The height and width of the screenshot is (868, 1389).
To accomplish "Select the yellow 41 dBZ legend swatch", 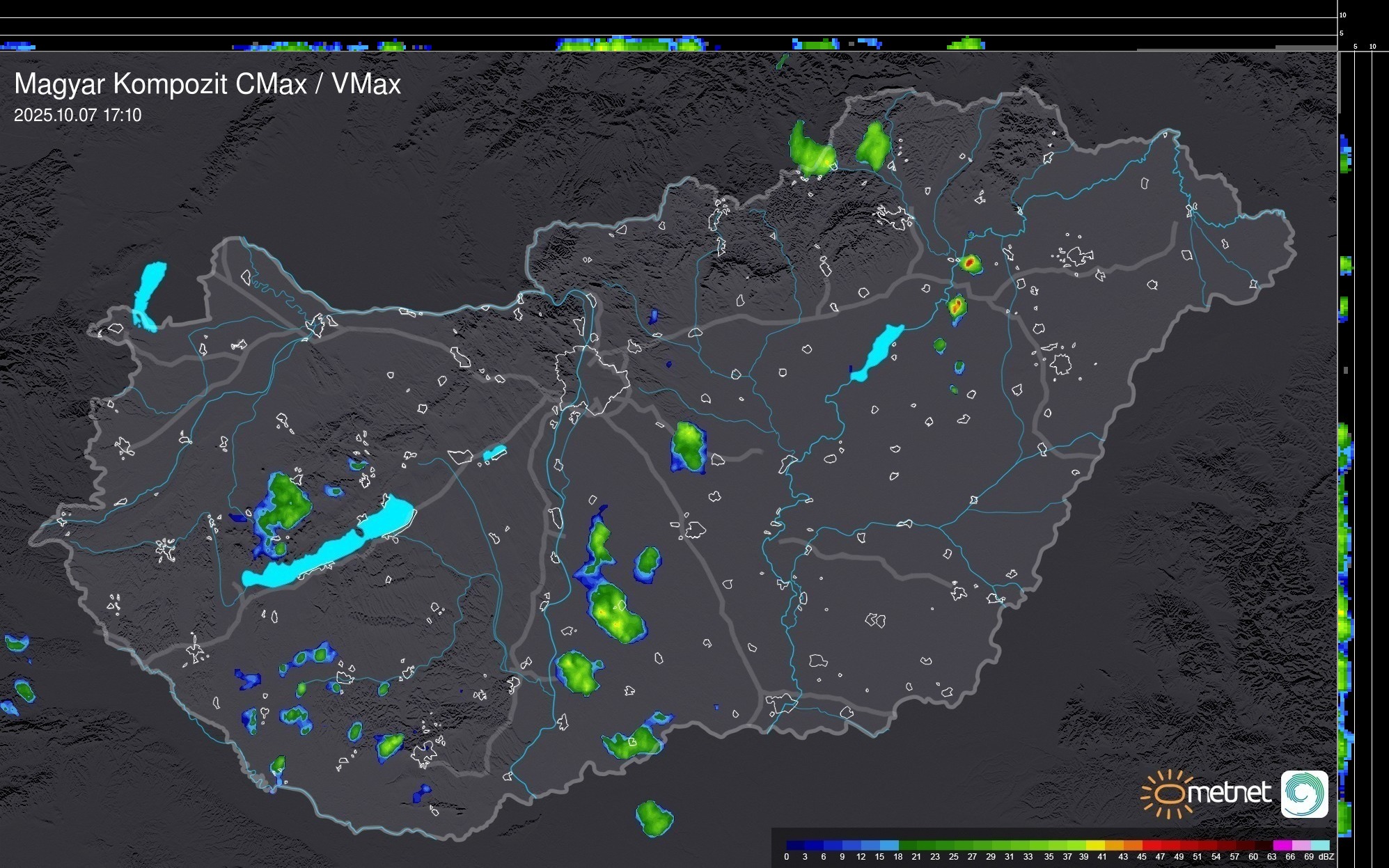I will coord(1096,845).
